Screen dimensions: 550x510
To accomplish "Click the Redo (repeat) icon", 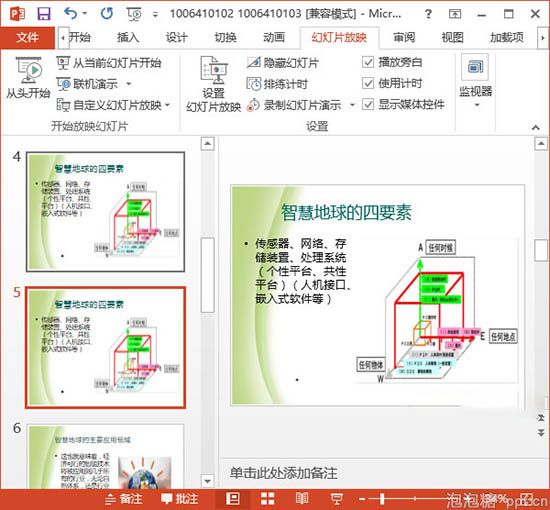I will click(107, 14).
